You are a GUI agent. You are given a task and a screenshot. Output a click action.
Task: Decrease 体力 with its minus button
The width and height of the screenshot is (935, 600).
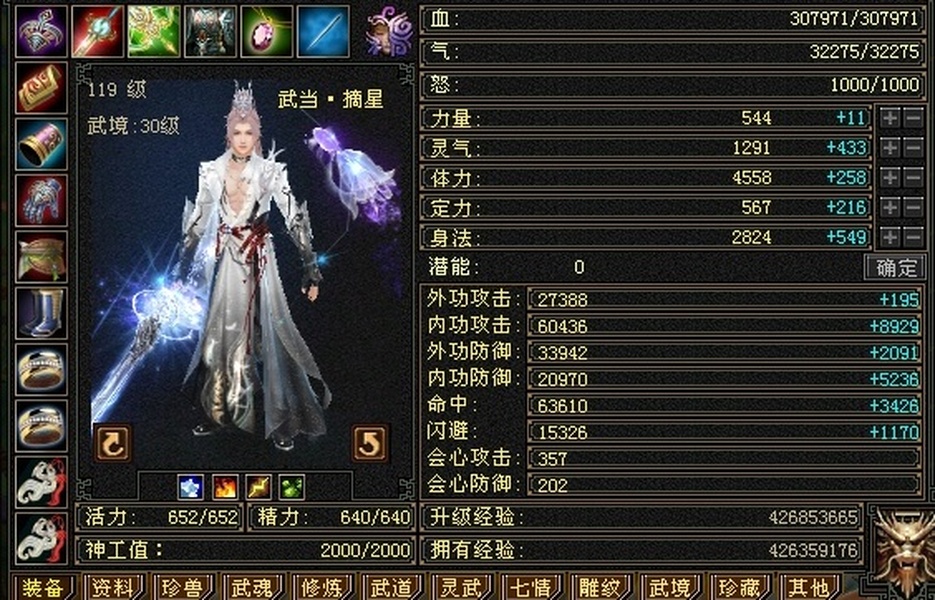(x=914, y=177)
